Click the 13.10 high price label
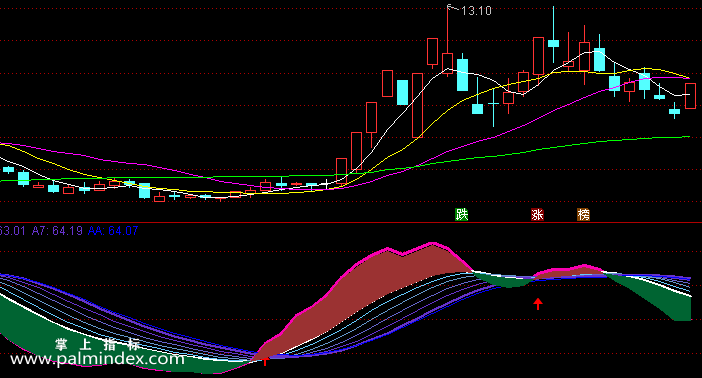The width and height of the screenshot is (702, 378). point(476,11)
